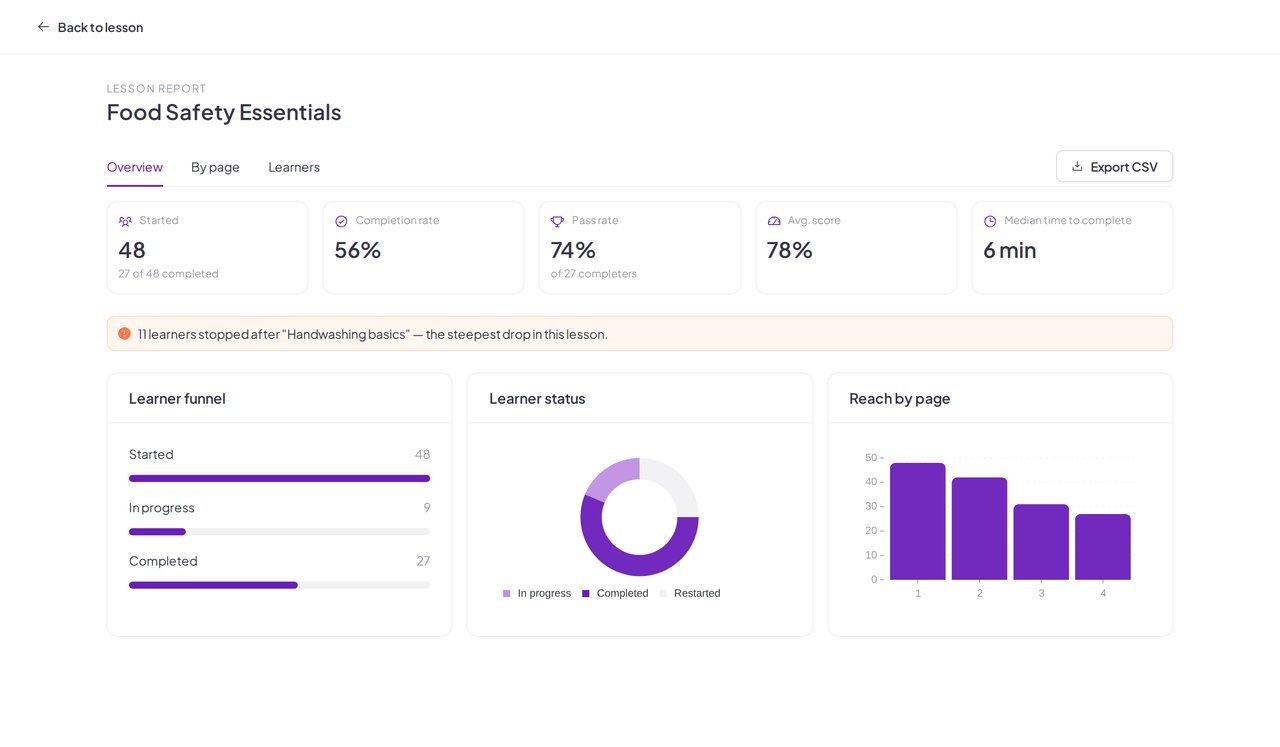This screenshot has width=1280, height=747.
Task: Click the Handwashing basics drop-off alert message
Action: pos(373,334)
